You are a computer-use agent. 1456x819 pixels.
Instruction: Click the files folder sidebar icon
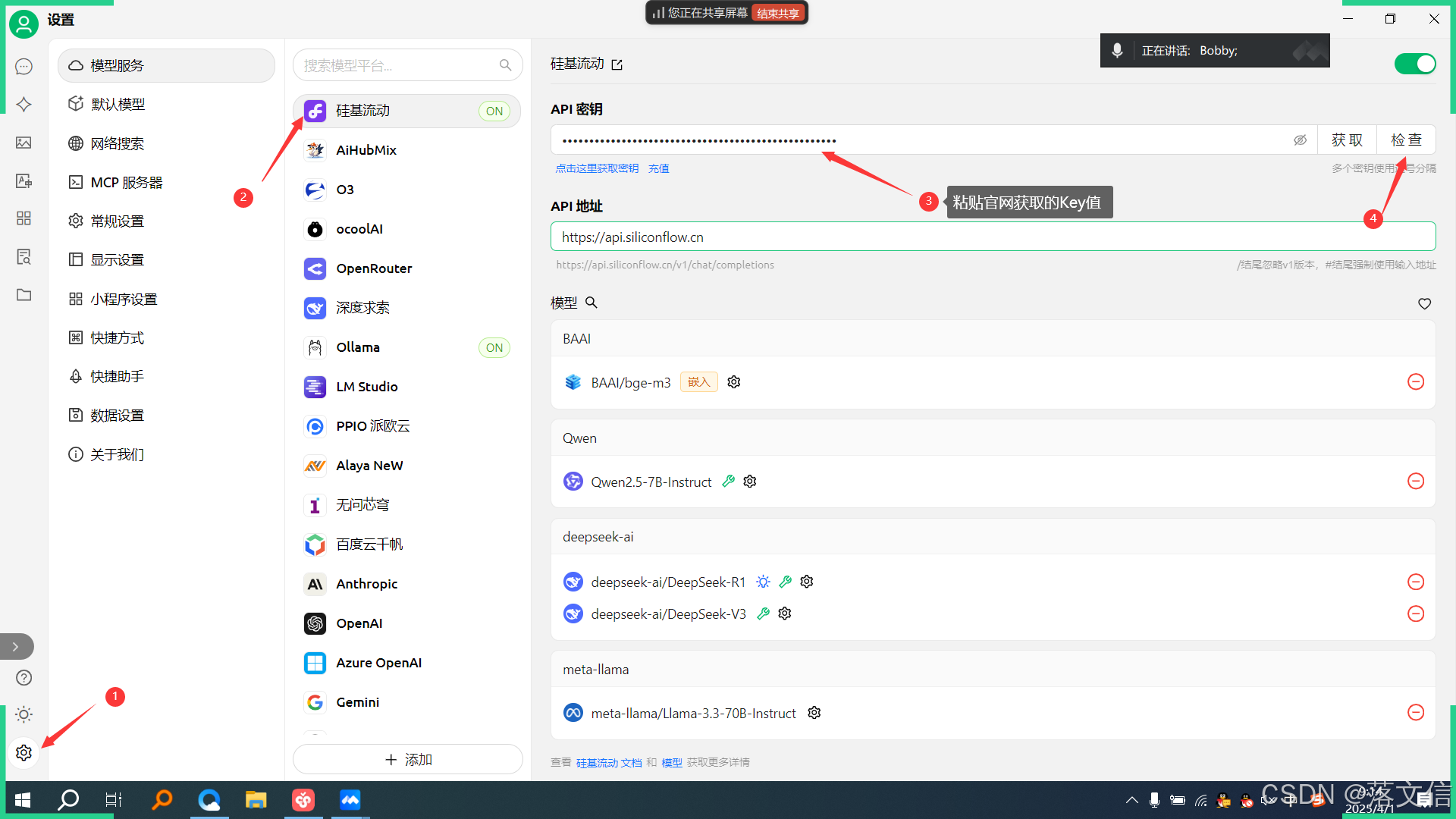click(24, 294)
